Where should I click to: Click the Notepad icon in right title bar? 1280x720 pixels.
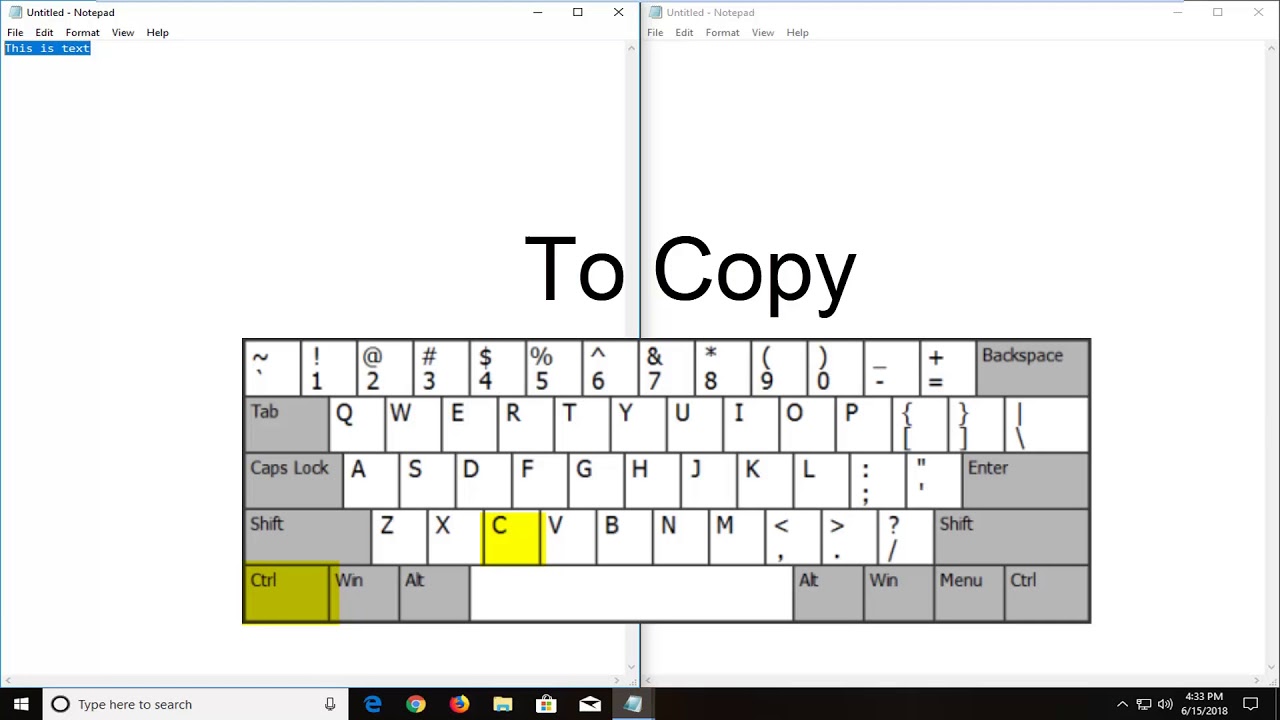[655, 12]
